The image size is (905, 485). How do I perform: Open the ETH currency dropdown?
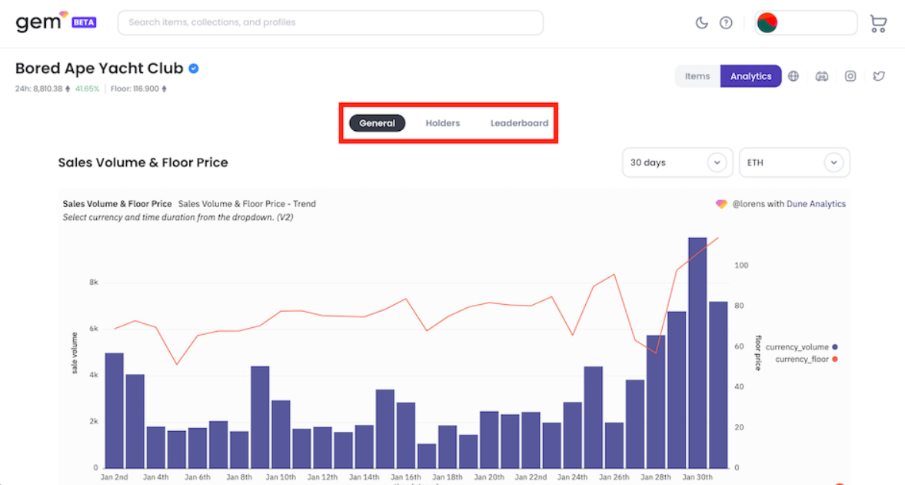(x=794, y=163)
